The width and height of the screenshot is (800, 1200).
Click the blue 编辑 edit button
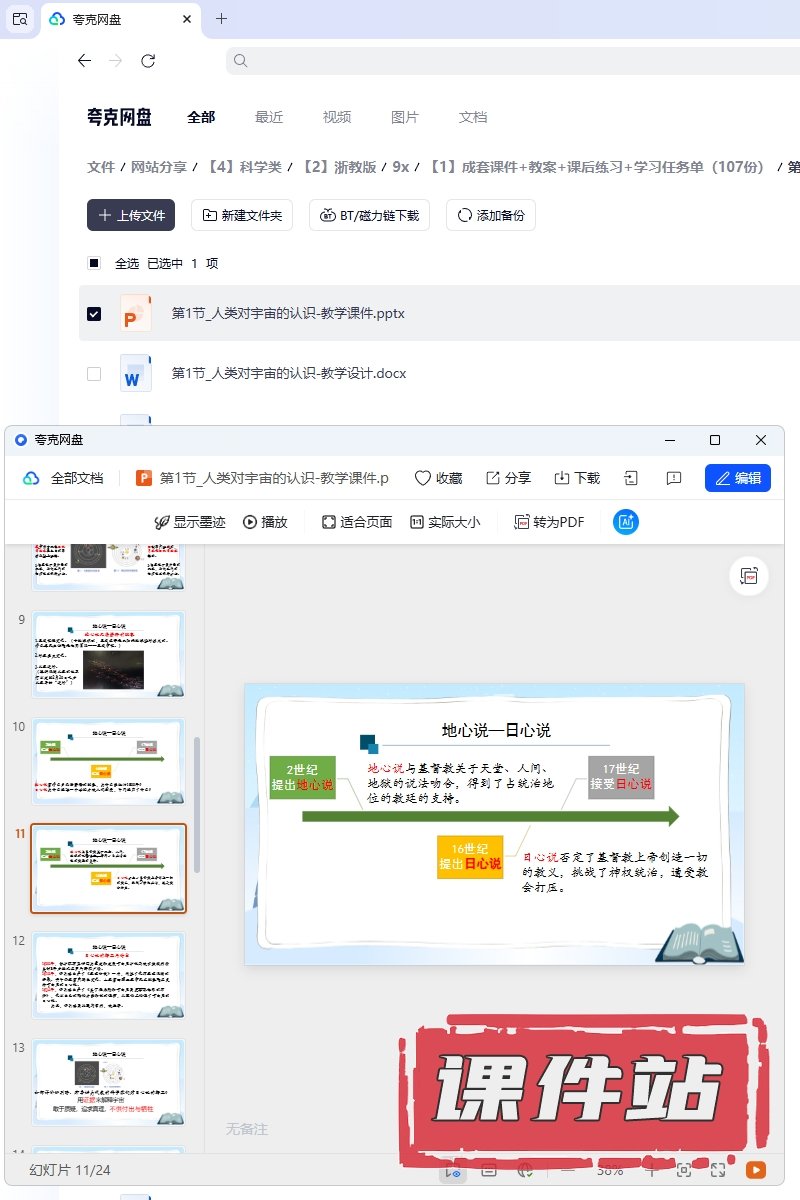point(737,478)
